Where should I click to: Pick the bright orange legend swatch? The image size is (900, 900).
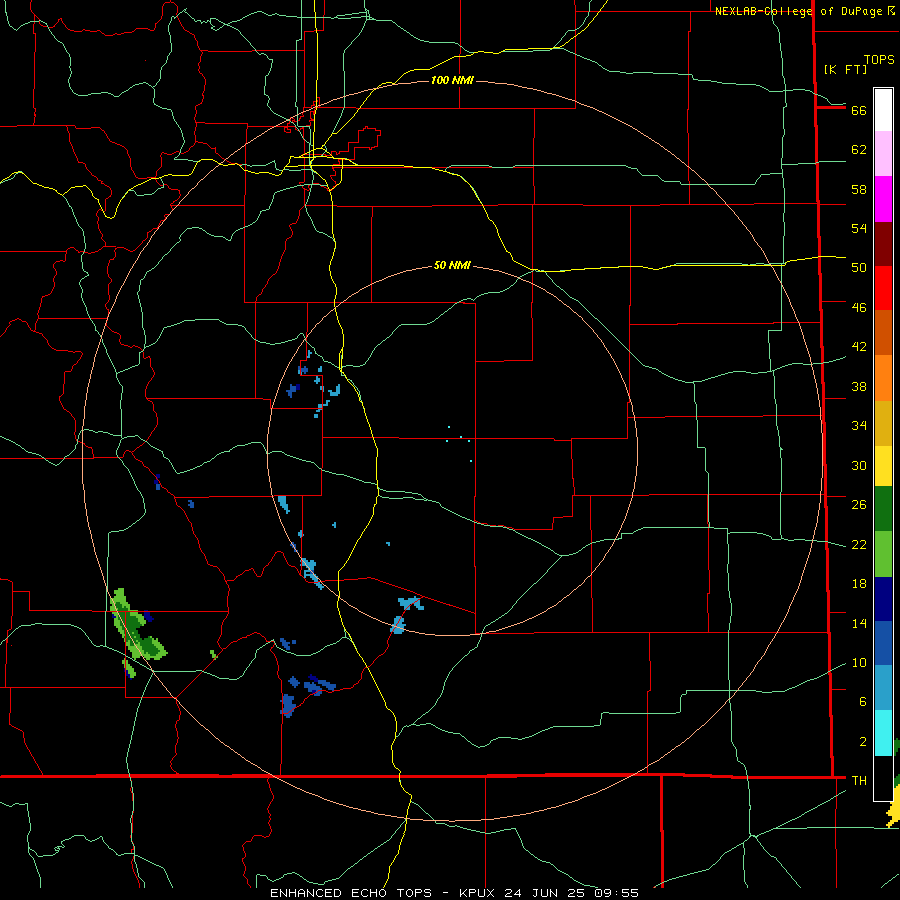pyautogui.click(x=883, y=378)
